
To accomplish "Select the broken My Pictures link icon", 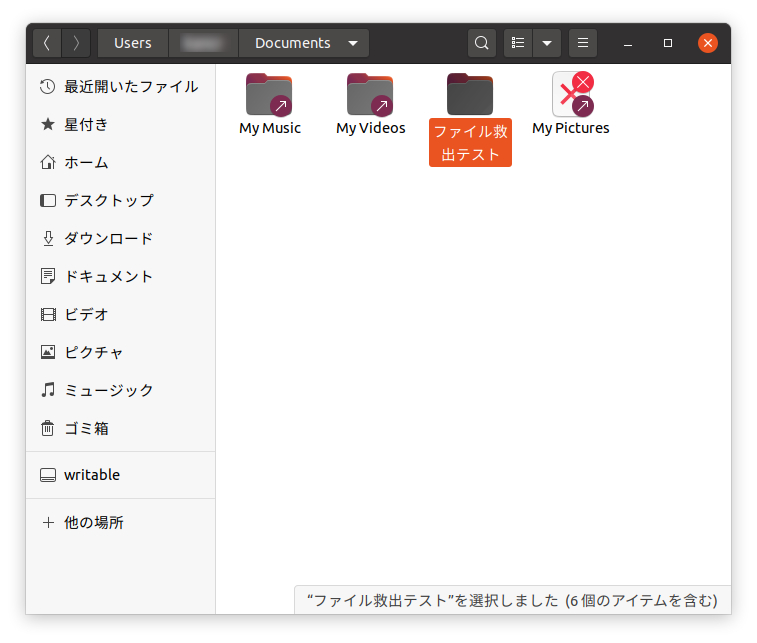I will (x=573, y=94).
